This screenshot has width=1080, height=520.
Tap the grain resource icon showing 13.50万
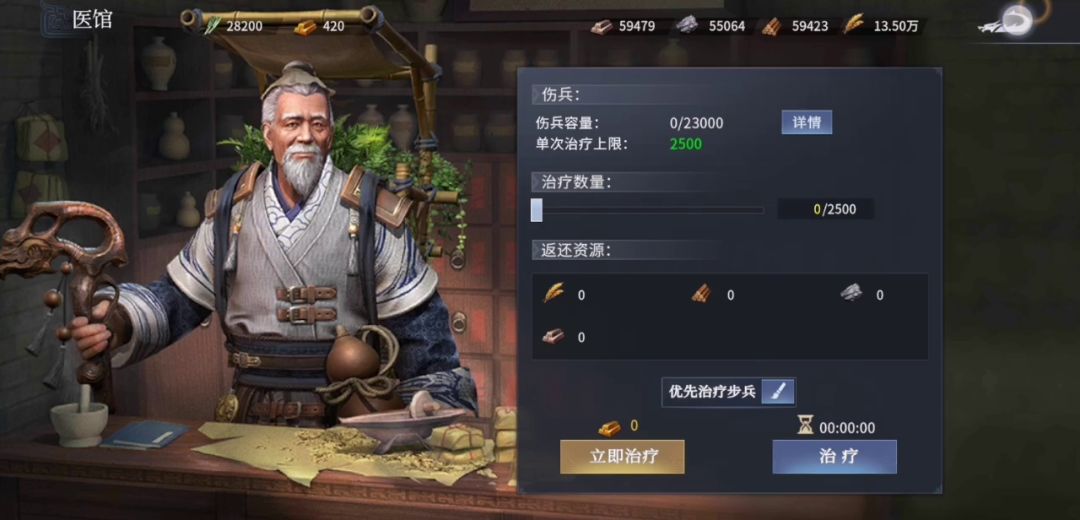(x=853, y=25)
